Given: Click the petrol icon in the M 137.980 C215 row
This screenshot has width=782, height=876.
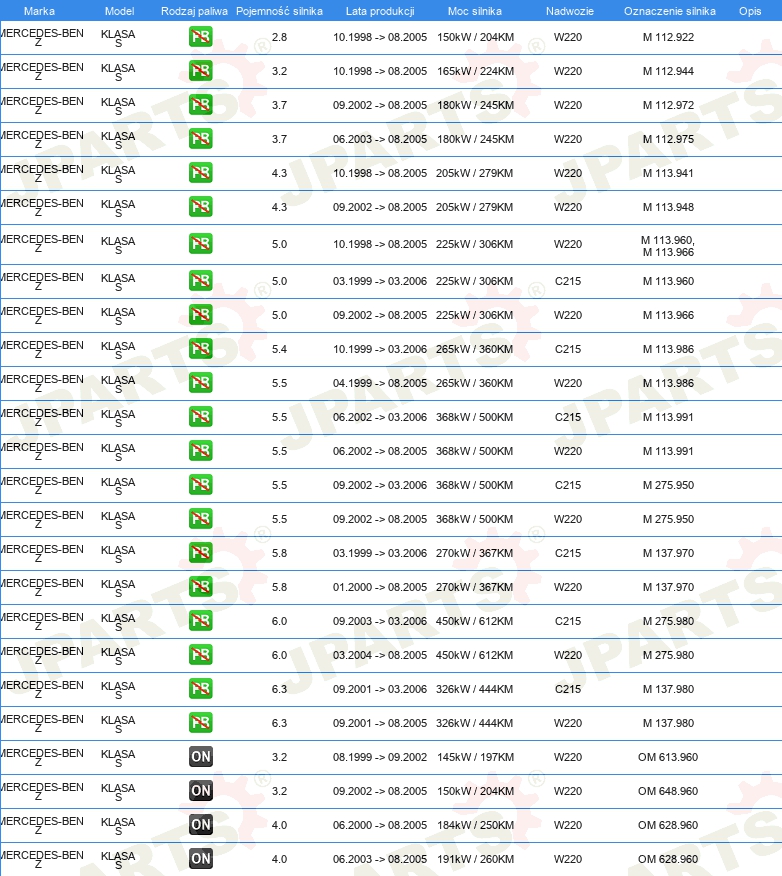Looking at the screenshot, I should tap(201, 689).
